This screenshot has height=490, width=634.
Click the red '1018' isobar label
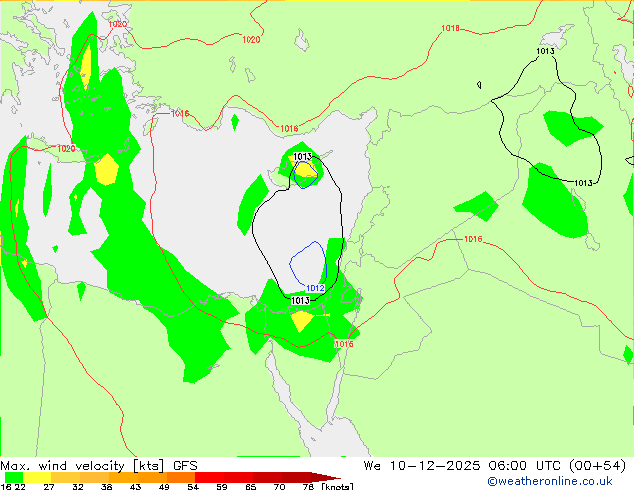tap(450, 28)
